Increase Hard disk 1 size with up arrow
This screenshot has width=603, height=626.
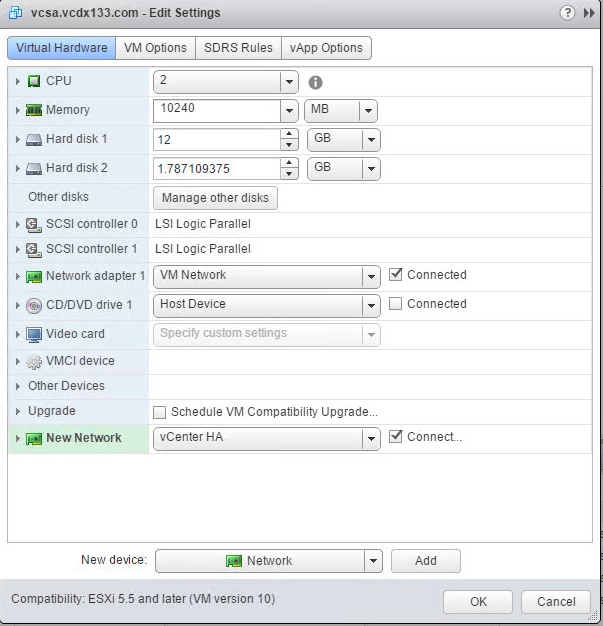(x=290, y=134)
